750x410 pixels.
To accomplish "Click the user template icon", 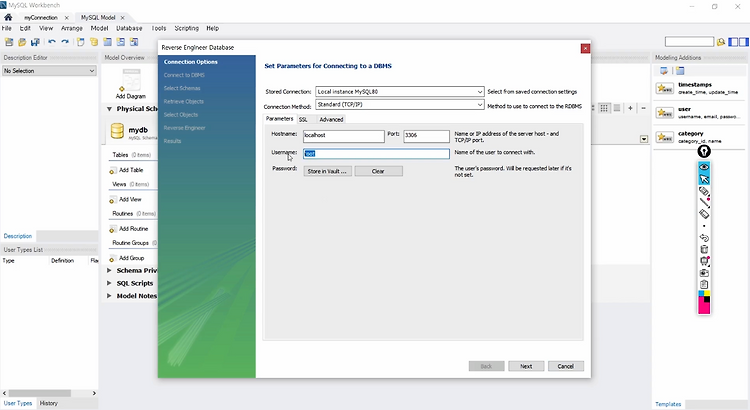I will 664,113.
